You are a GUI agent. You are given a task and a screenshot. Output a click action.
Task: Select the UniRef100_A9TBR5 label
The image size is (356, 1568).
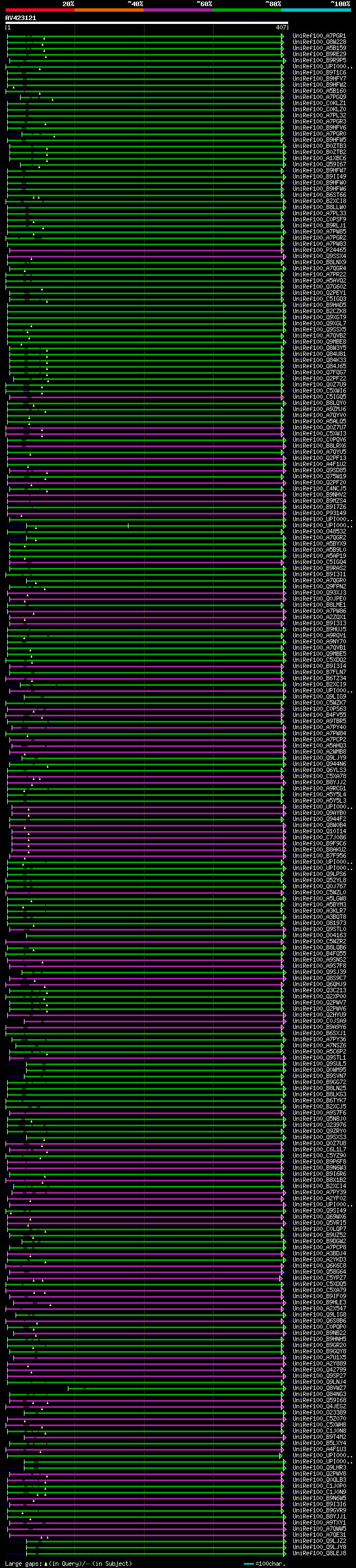tap(319, 721)
